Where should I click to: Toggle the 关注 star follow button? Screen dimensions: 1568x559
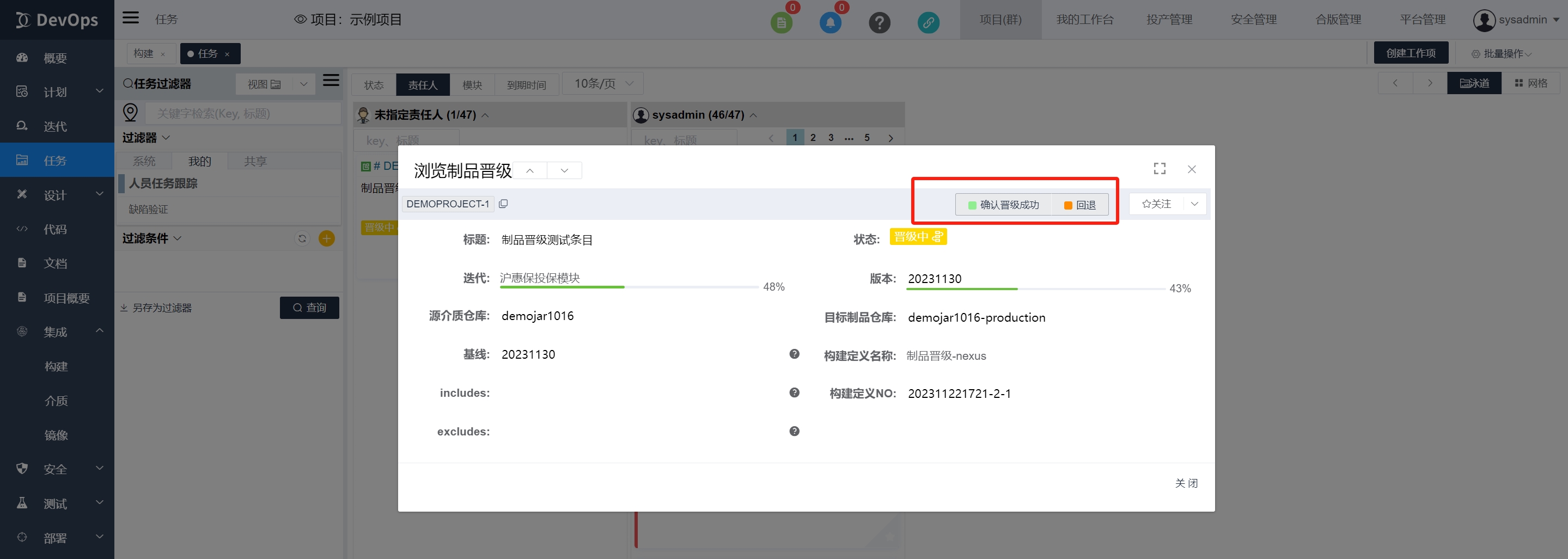[1156, 204]
